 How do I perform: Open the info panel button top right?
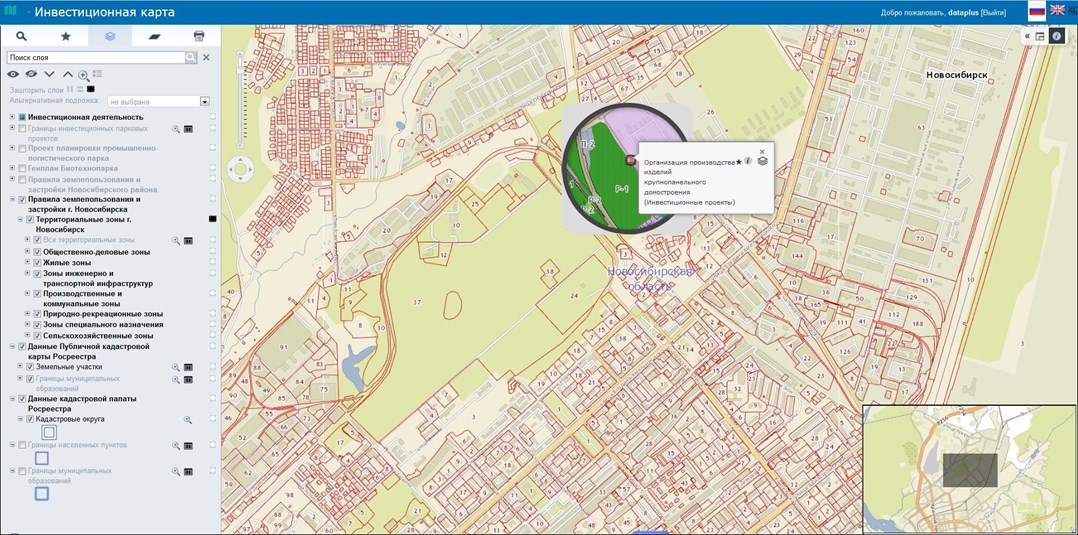point(1057,36)
